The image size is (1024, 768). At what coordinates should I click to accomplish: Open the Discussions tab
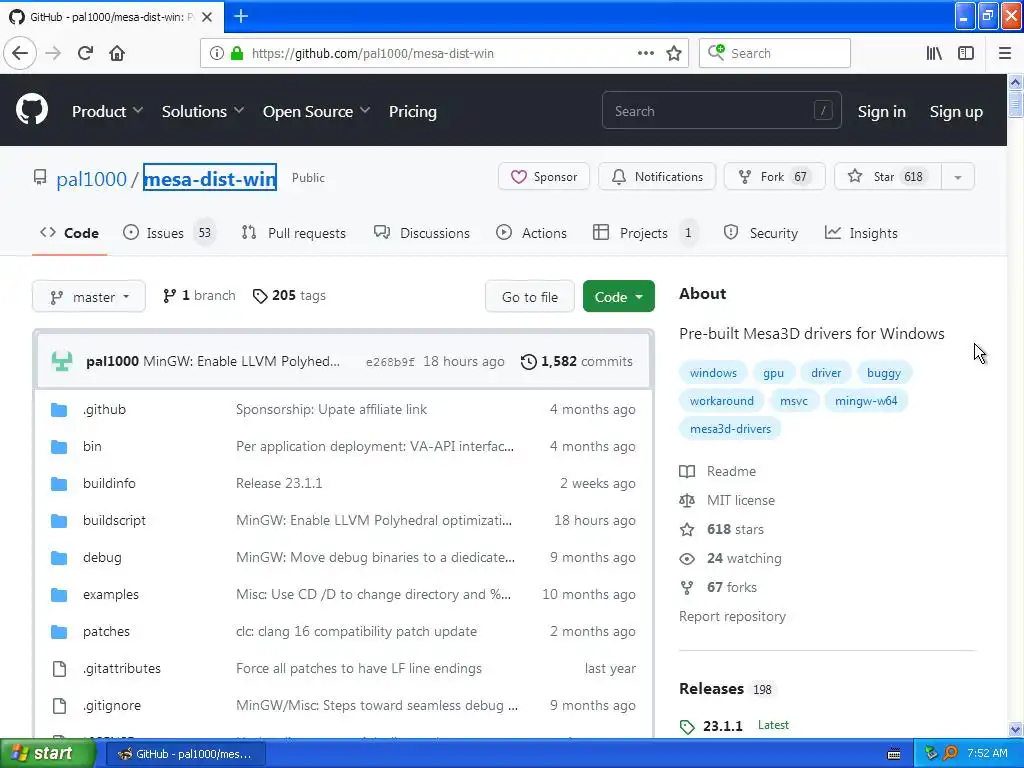(x=422, y=233)
